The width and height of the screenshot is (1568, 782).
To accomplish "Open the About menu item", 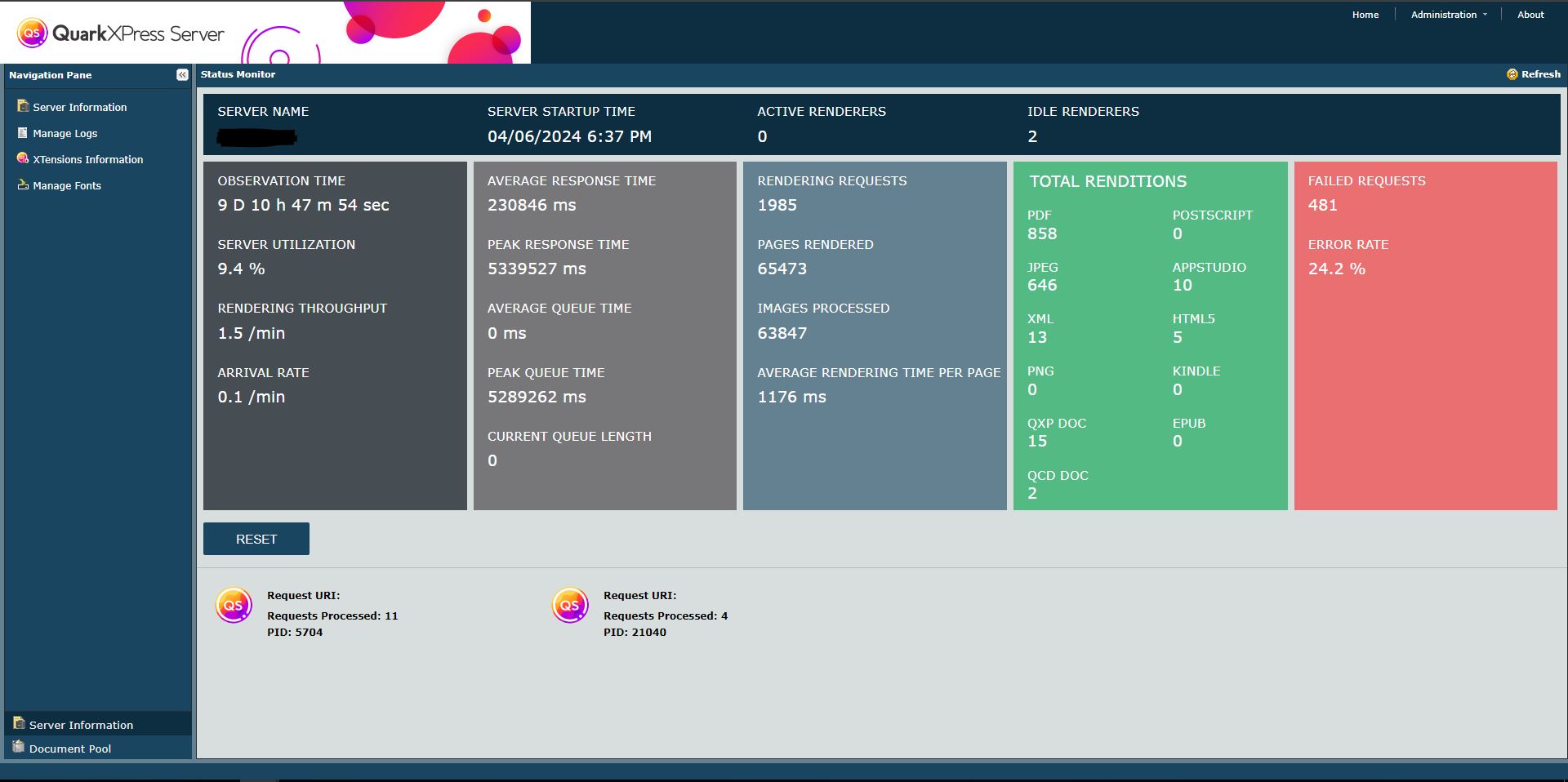I will point(1530,15).
